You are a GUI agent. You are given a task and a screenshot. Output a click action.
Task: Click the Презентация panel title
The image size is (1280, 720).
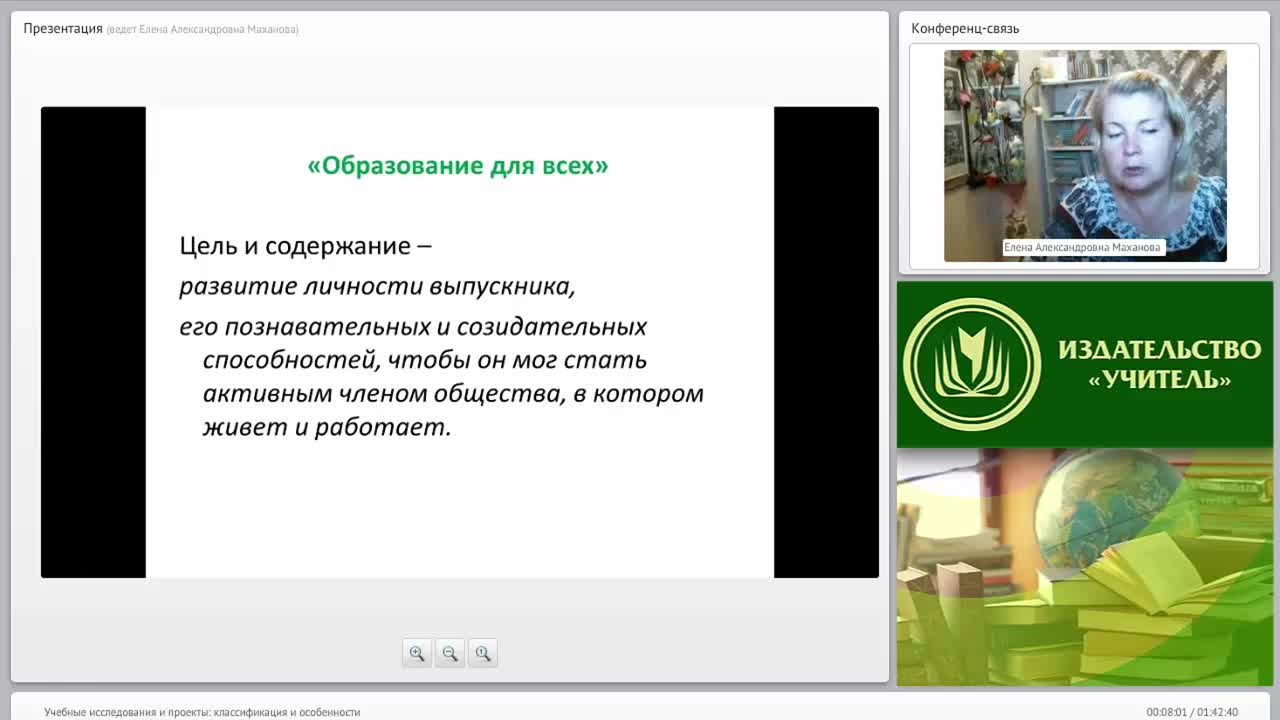pyautogui.click(x=63, y=28)
